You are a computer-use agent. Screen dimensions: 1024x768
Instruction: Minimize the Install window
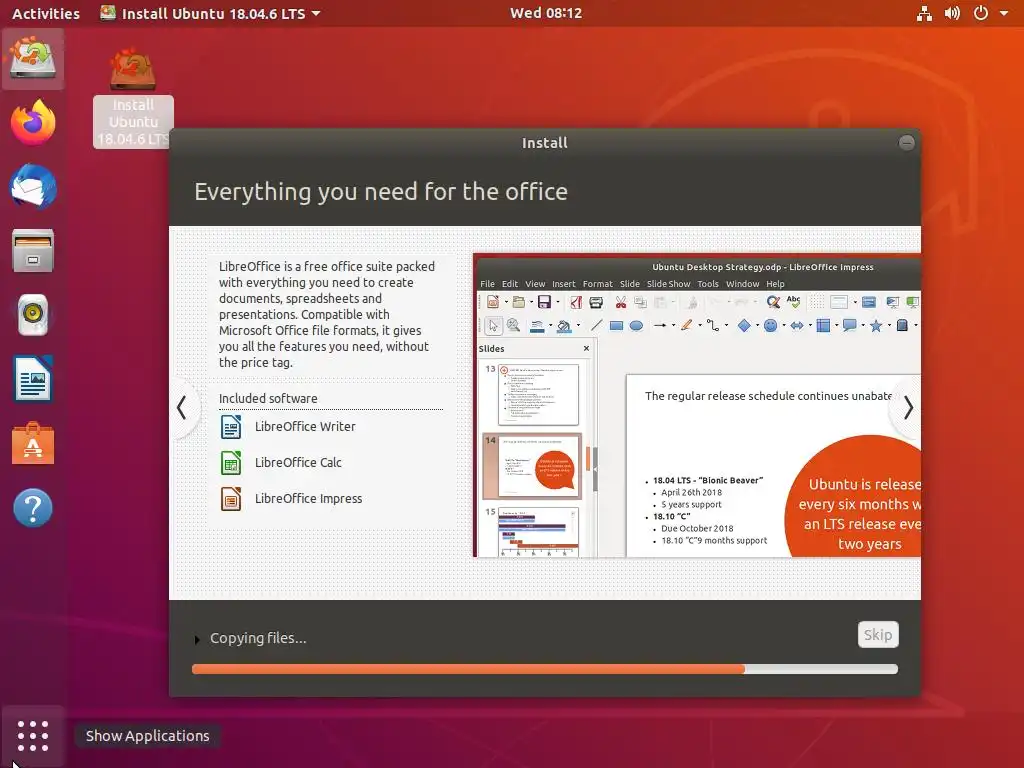(906, 143)
